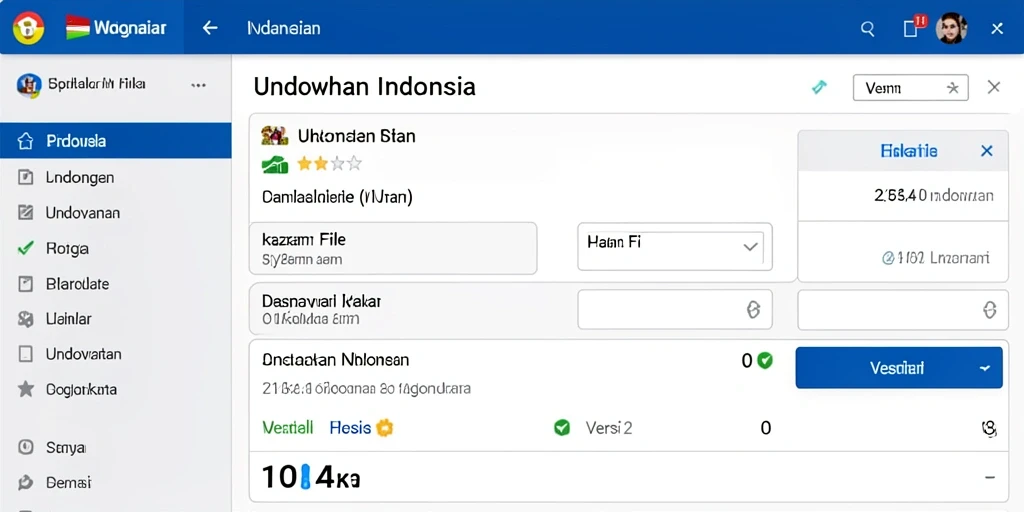
Task: Click the green Vesriall link
Action: (287, 428)
